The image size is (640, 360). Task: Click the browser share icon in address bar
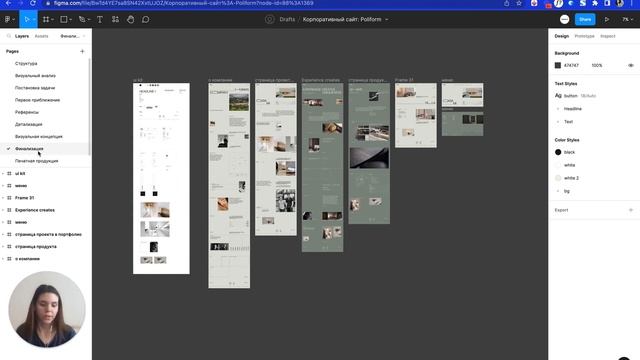tap(507, 3)
